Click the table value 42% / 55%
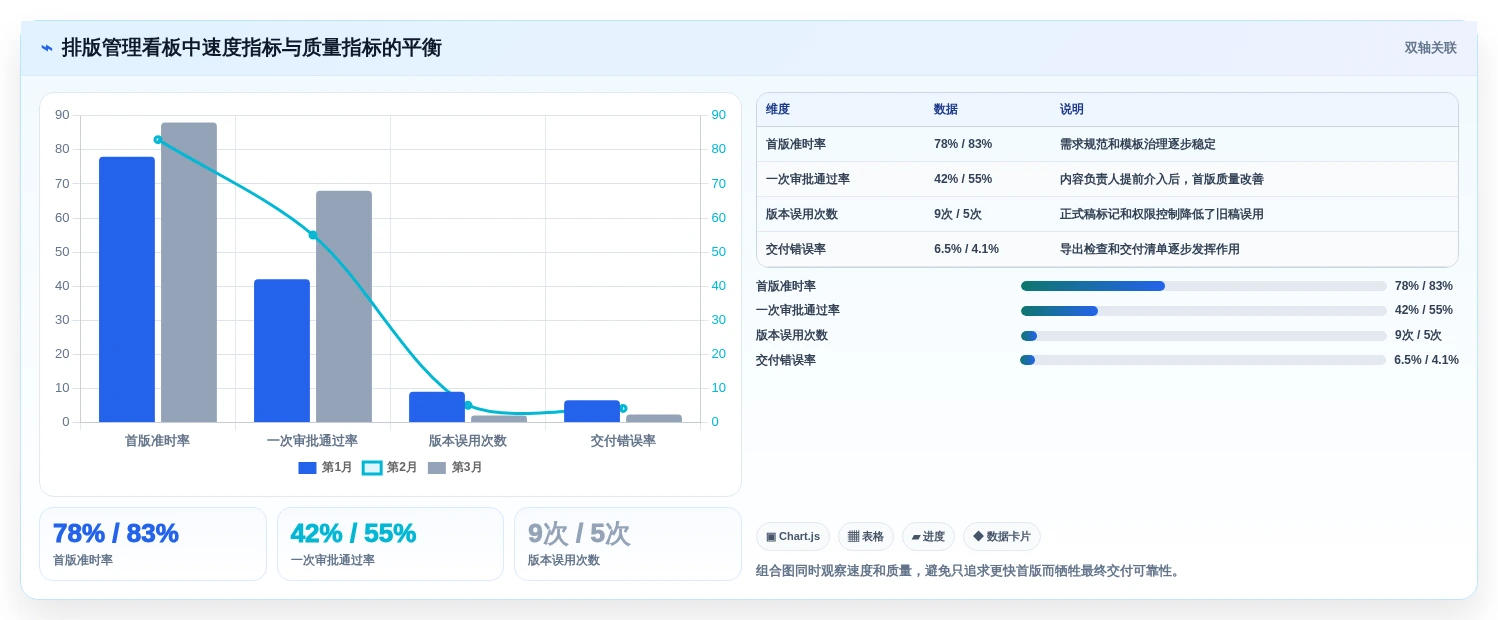Image resolution: width=1498 pixels, height=620 pixels. [963, 179]
